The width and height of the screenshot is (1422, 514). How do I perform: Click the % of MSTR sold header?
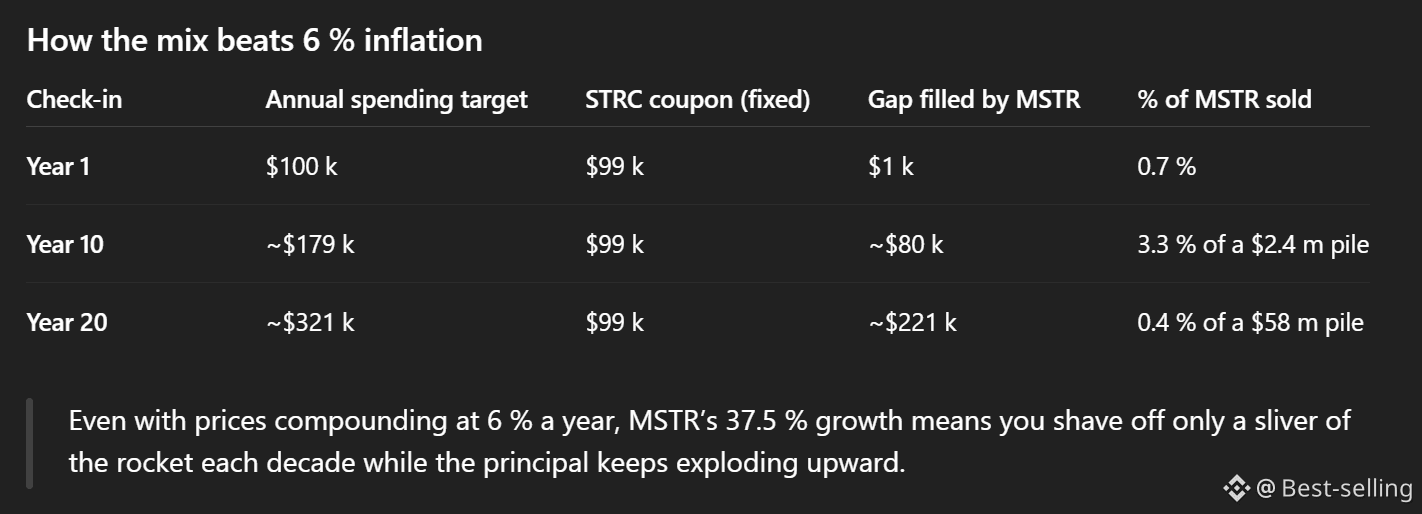[1224, 100]
